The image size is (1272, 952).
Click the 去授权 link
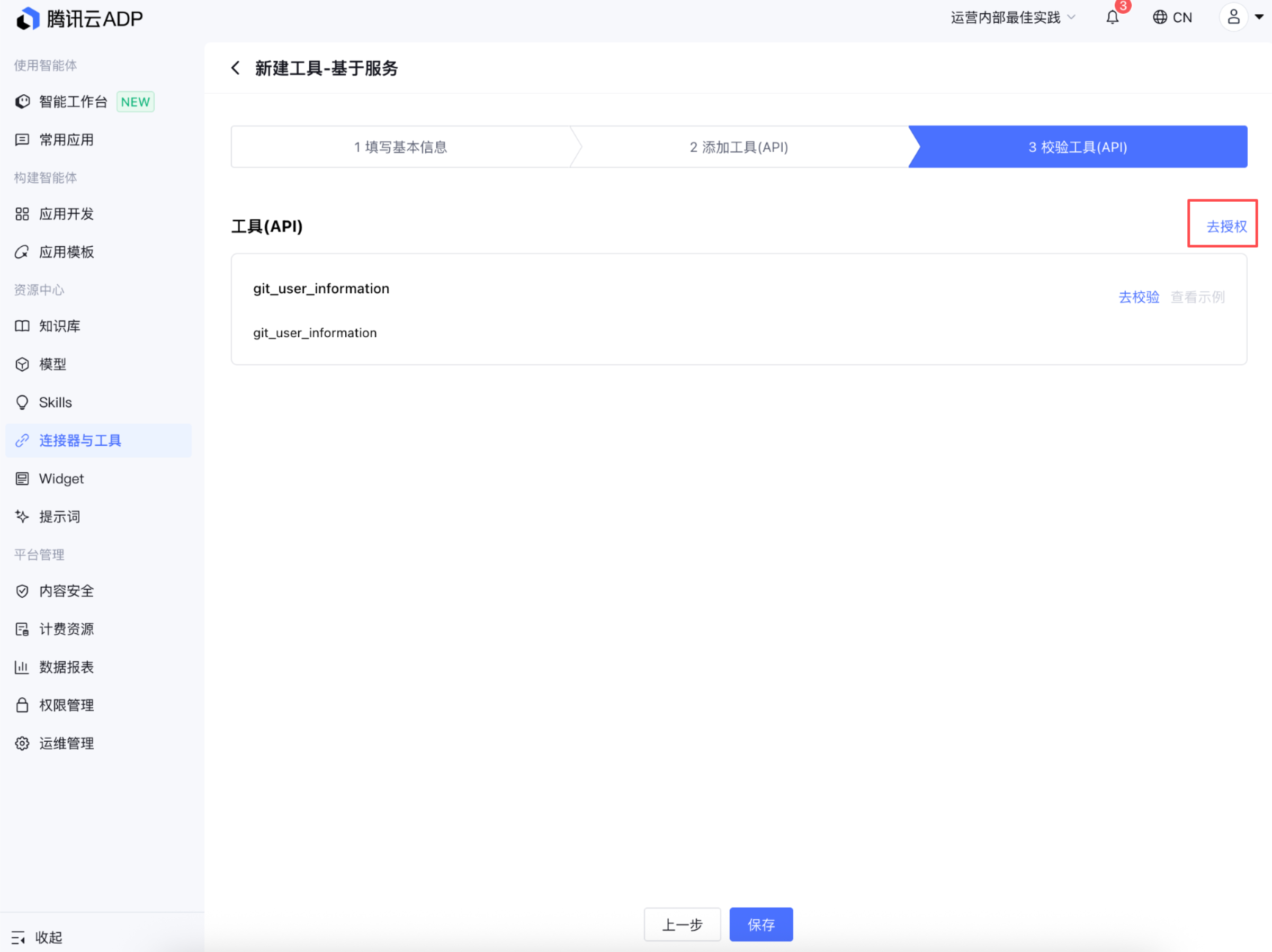tap(1226, 226)
